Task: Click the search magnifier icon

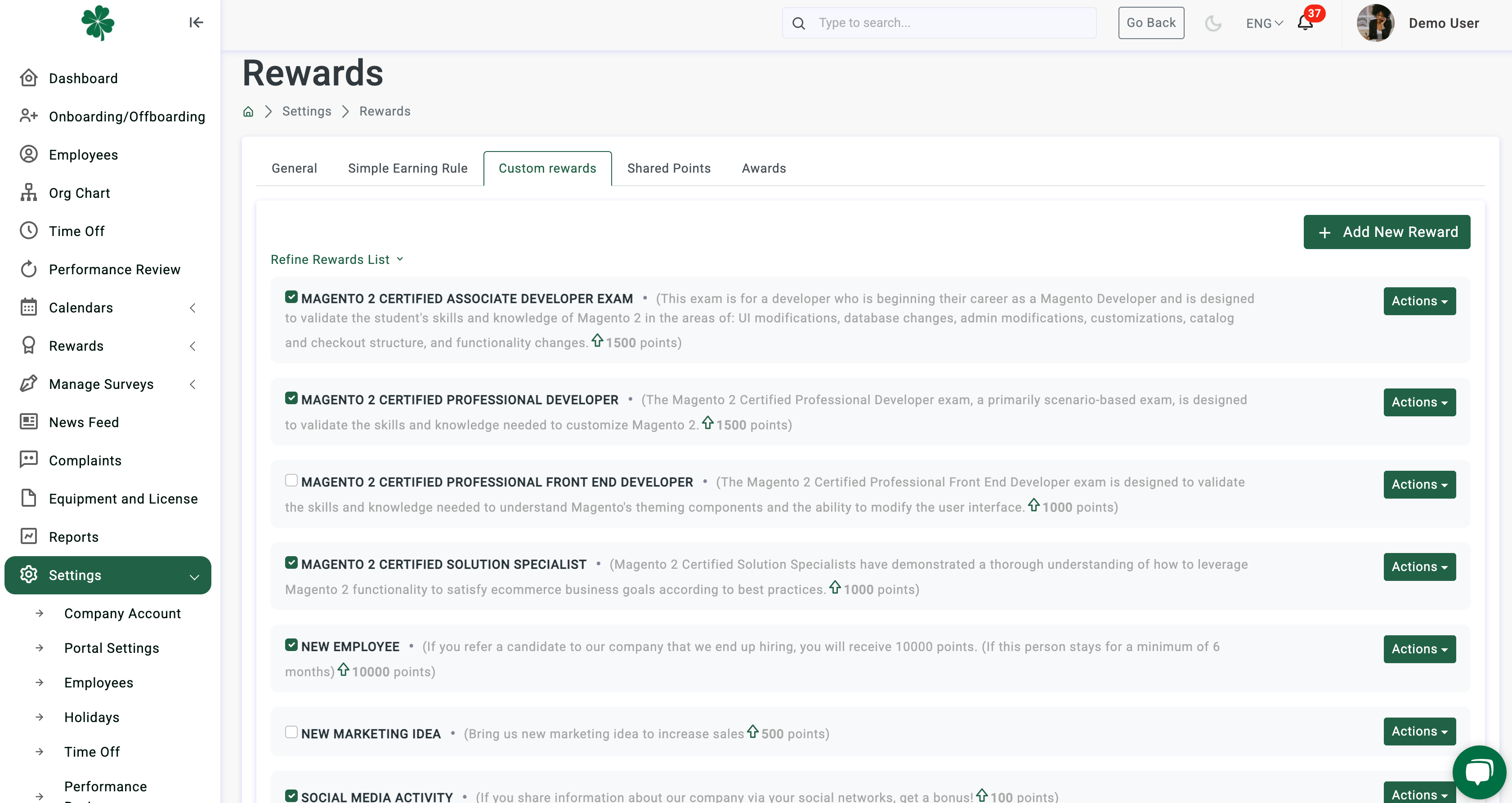Action: pyautogui.click(x=798, y=23)
